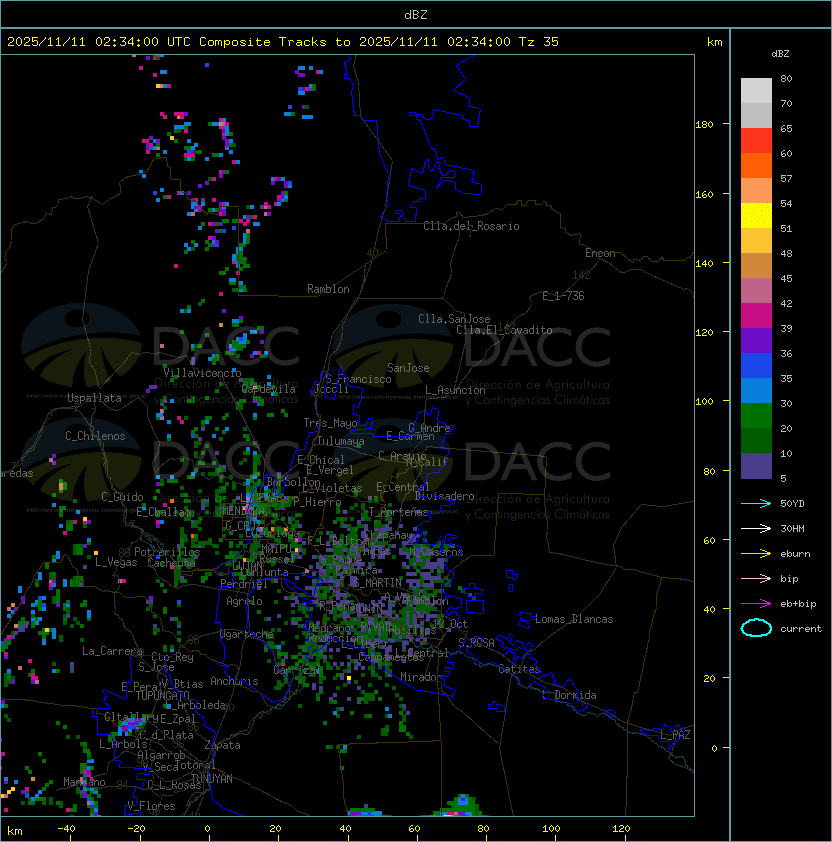Click the 'C_Guido' map label
The image size is (832, 842).
pyautogui.click(x=122, y=497)
